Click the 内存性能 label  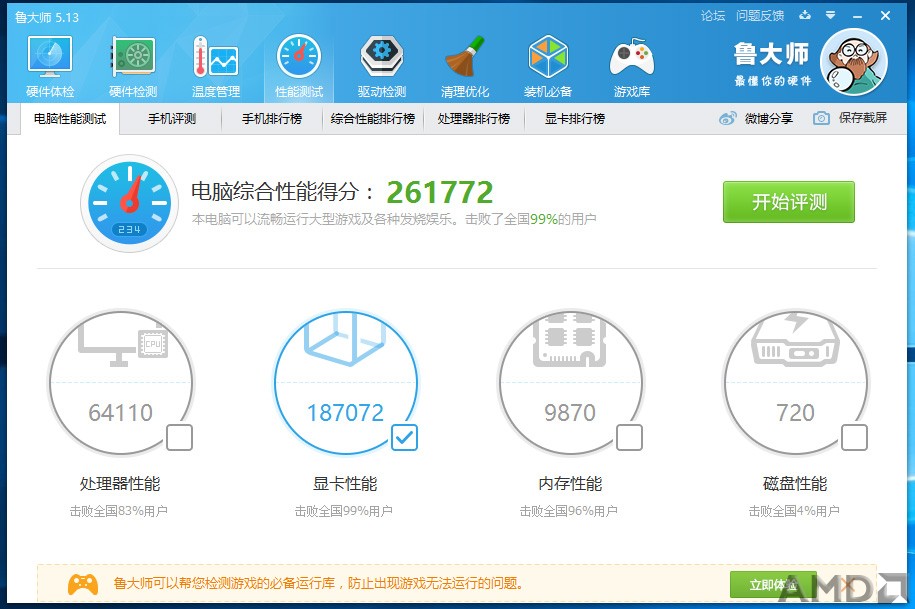(x=570, y=484)
